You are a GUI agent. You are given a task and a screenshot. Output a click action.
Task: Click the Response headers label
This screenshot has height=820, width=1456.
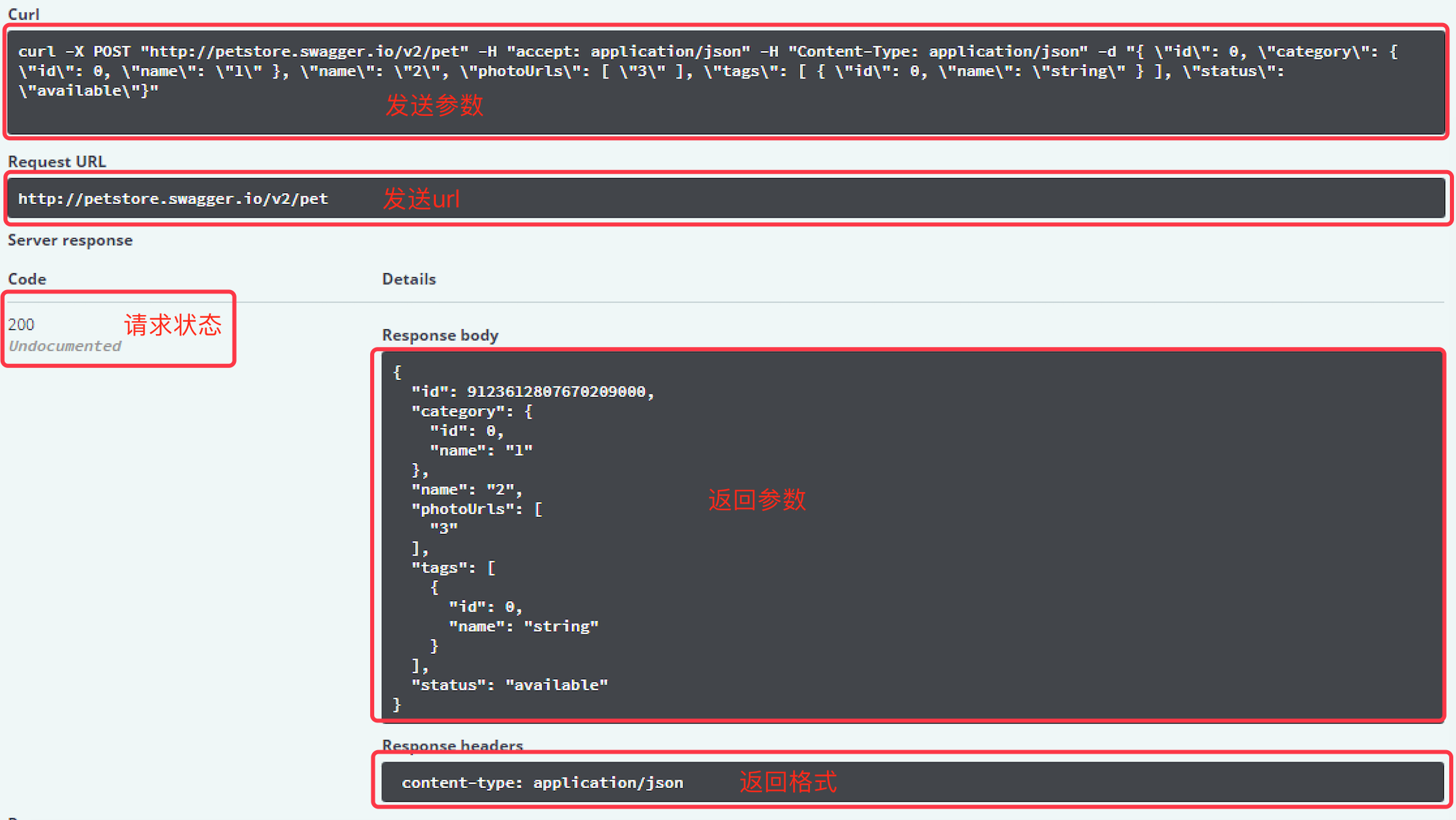pyautogui.click(x=452, y=745)
